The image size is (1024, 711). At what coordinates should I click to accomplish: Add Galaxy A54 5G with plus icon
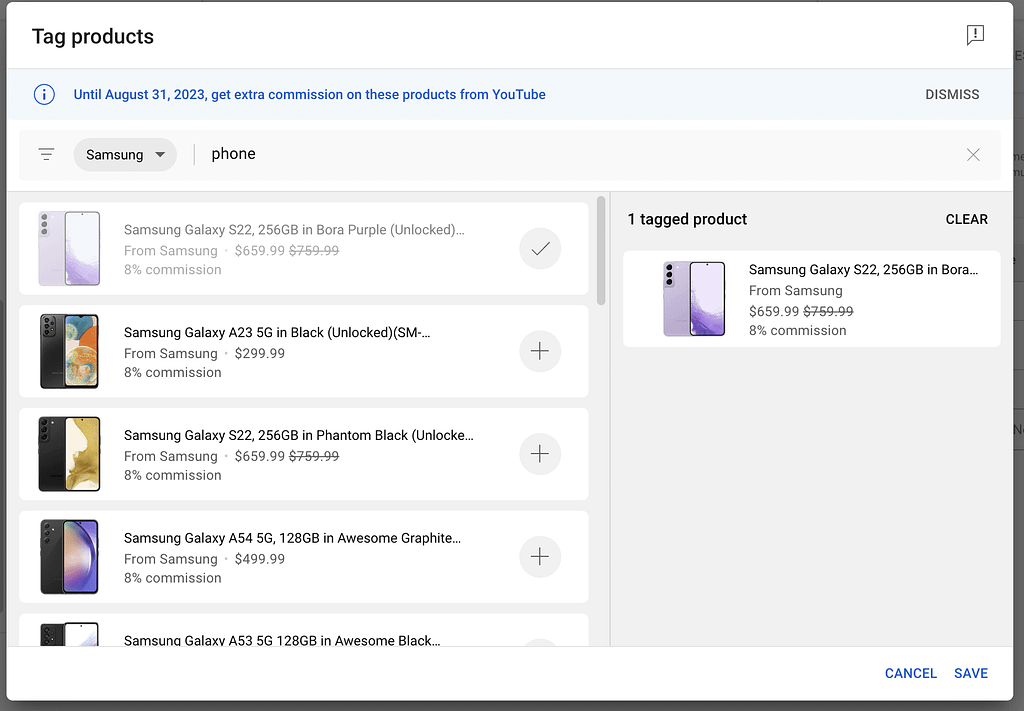pyautogui.click(x=540, y=557)
